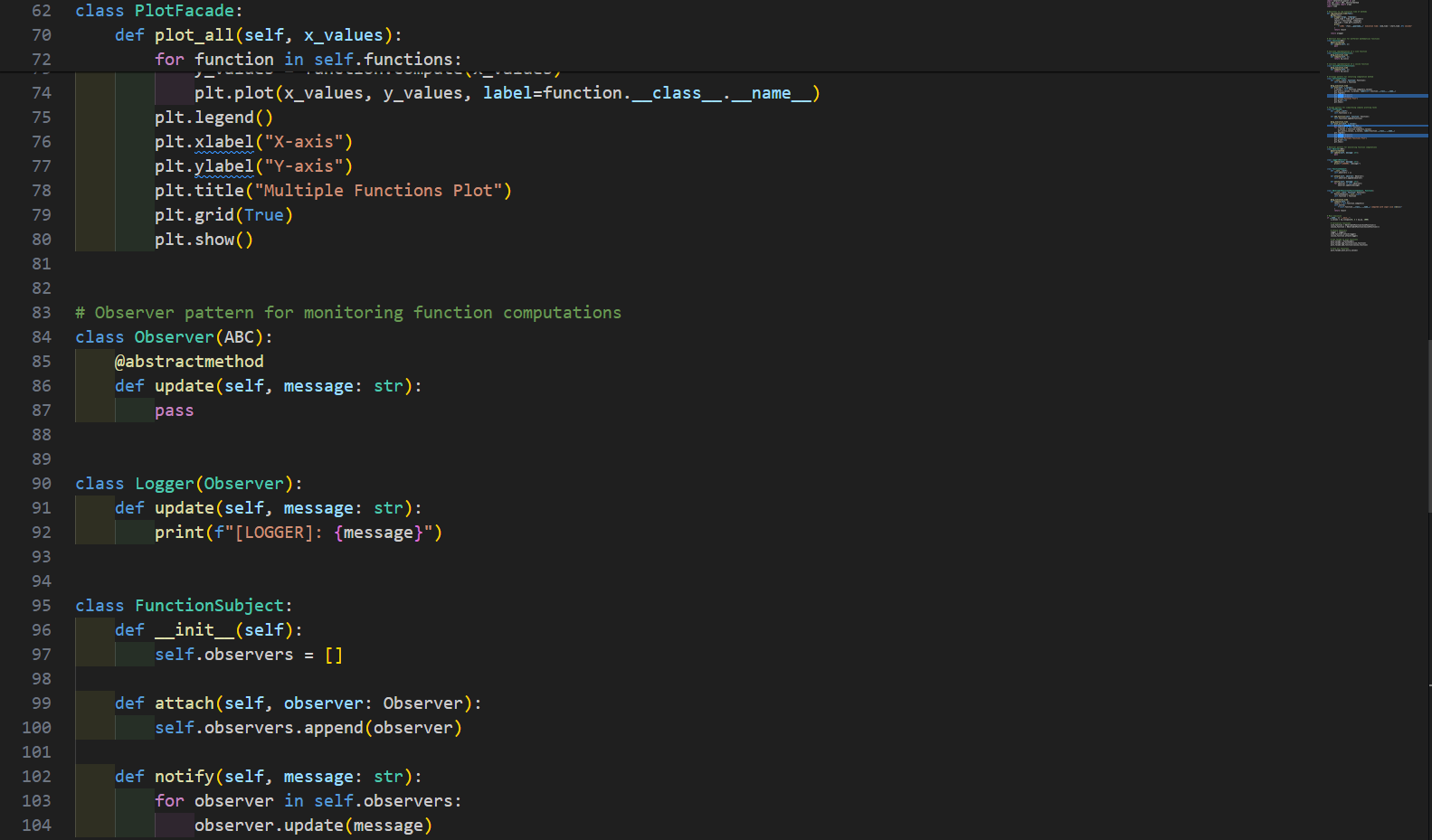Select line number 84 in gutter
The image size is (1432, 840).
click(42, 337)
